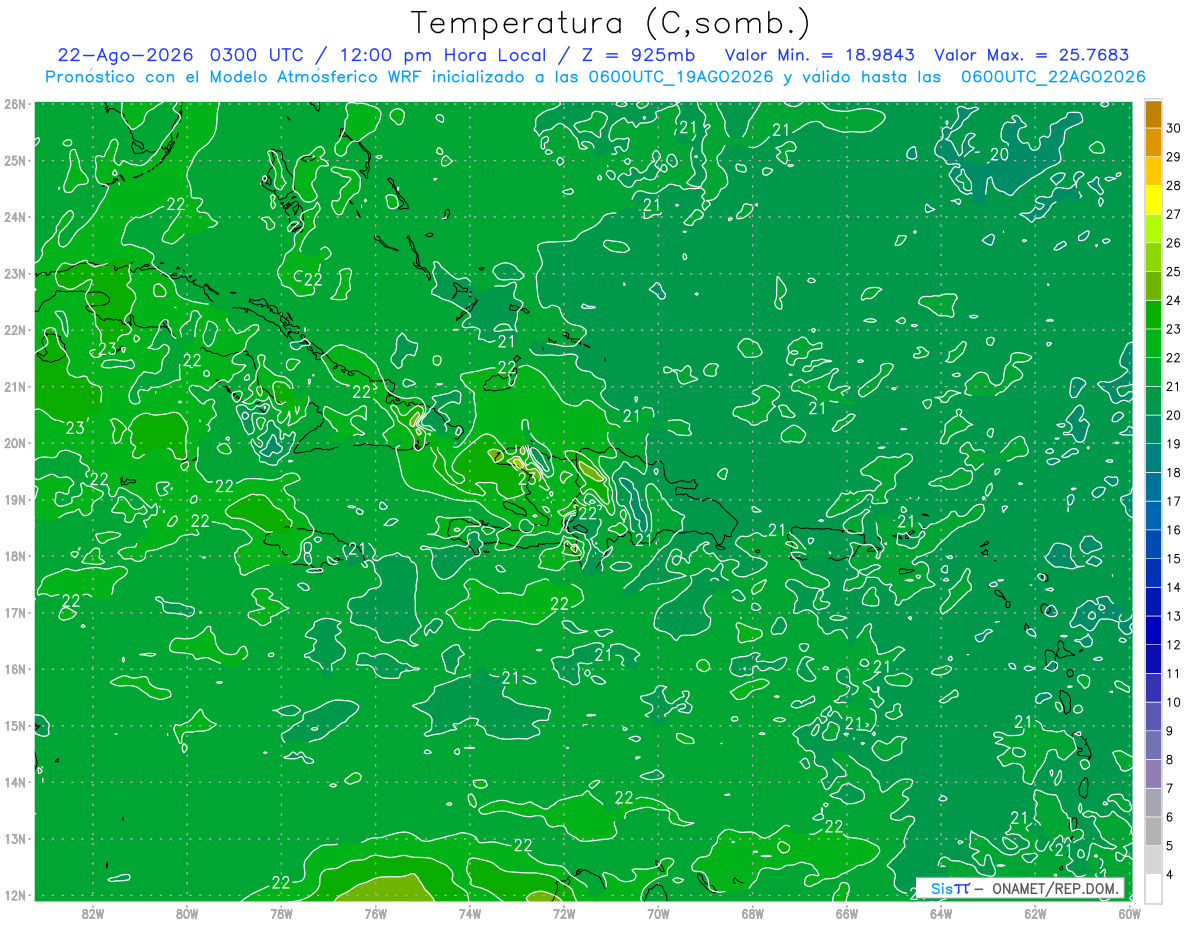The width and height of the screenshot is (1200, 927).
Task: Click the yellow legend swatch between 27 and 28
Action: click(1153, 200)
